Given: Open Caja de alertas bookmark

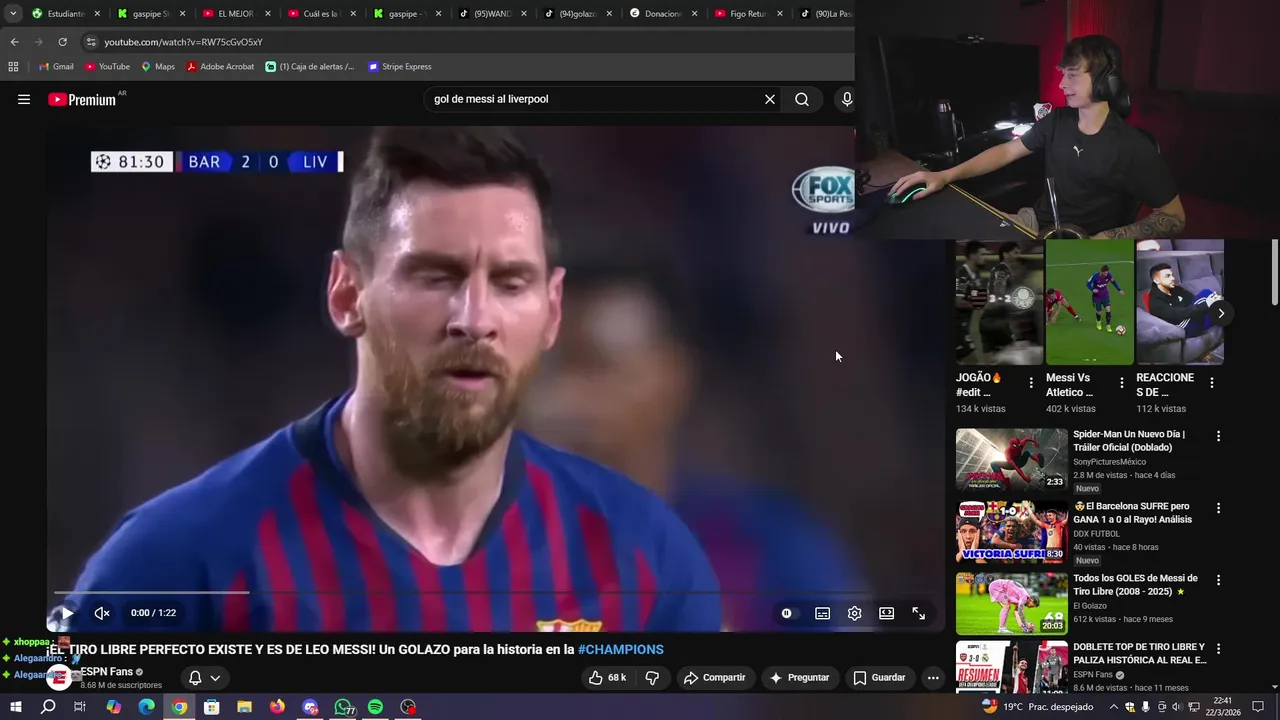Looking at the screenshot, I should (310, 67).
